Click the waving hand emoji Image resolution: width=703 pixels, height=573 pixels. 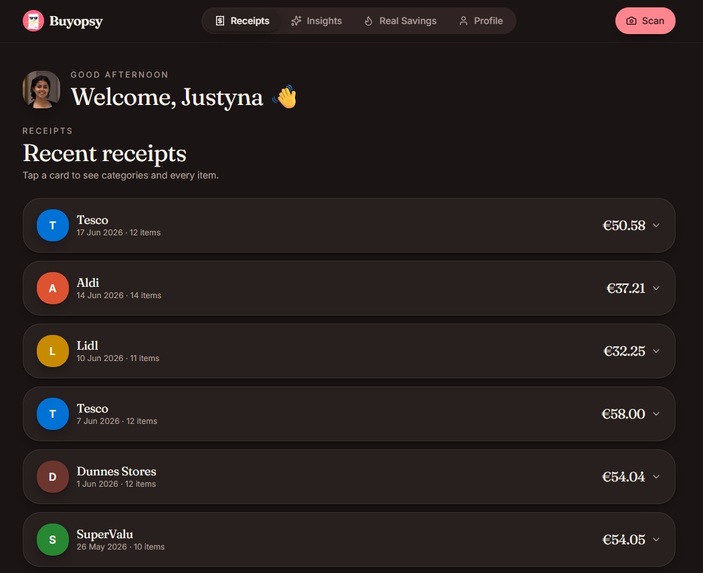point(285,96)
